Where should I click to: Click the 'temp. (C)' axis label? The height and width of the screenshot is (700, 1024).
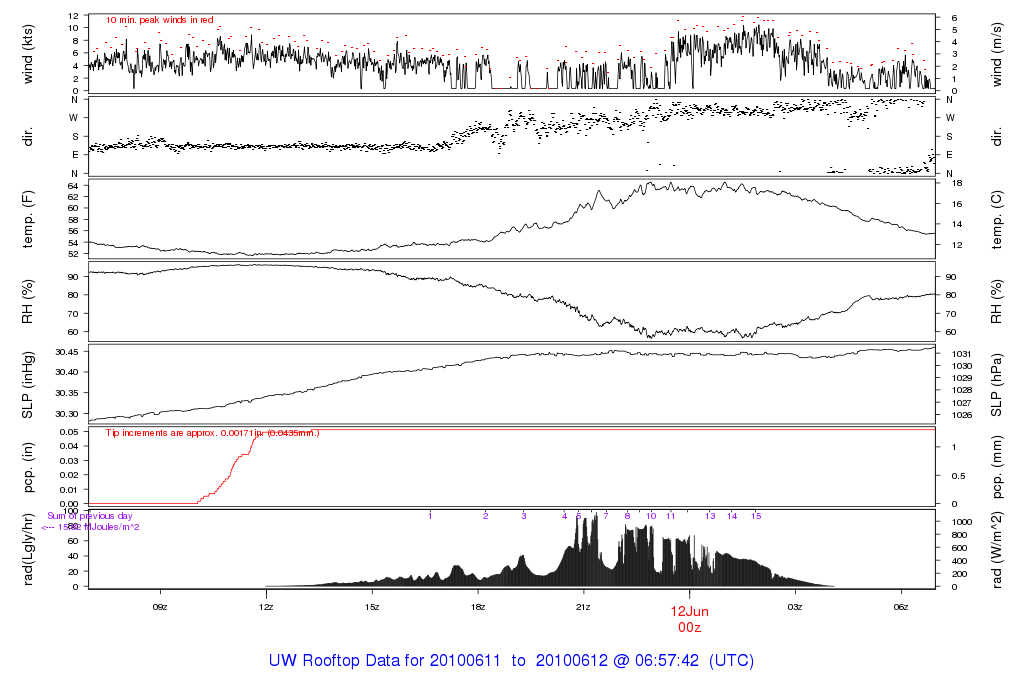coord(997,219)
